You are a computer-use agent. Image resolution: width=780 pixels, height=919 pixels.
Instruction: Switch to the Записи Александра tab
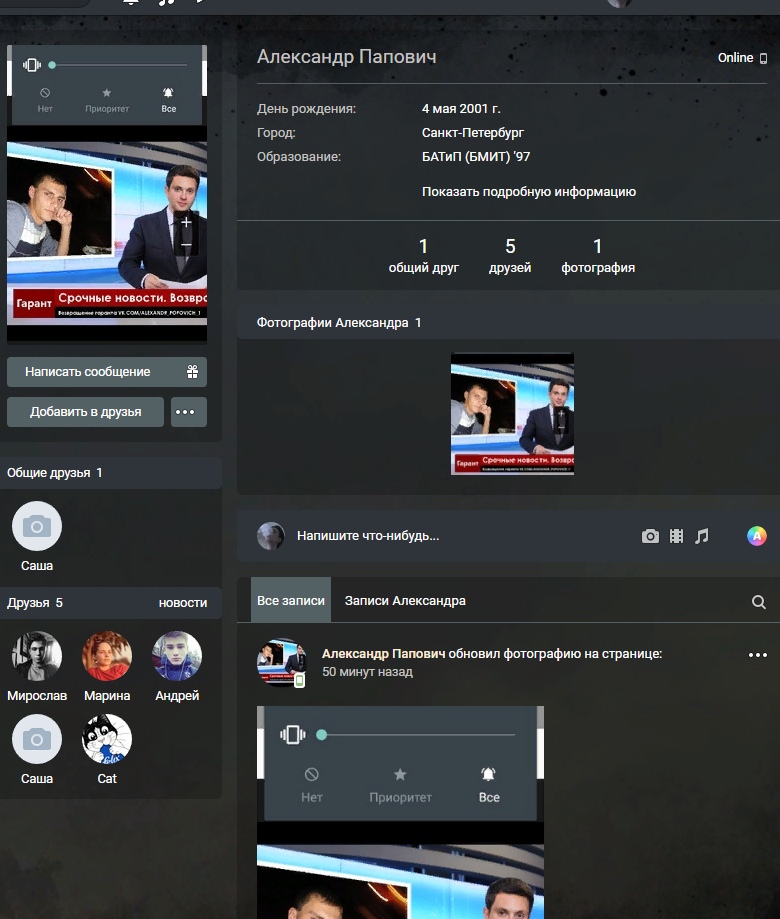coord(405,601)
